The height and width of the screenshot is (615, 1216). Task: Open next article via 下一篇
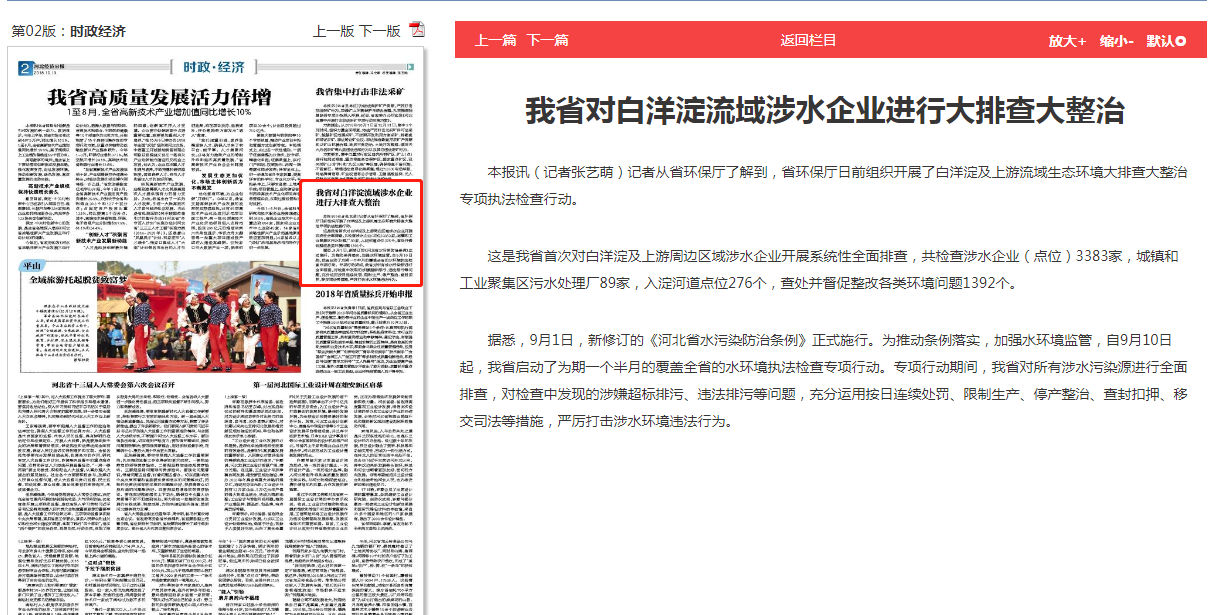pos(548,40)
